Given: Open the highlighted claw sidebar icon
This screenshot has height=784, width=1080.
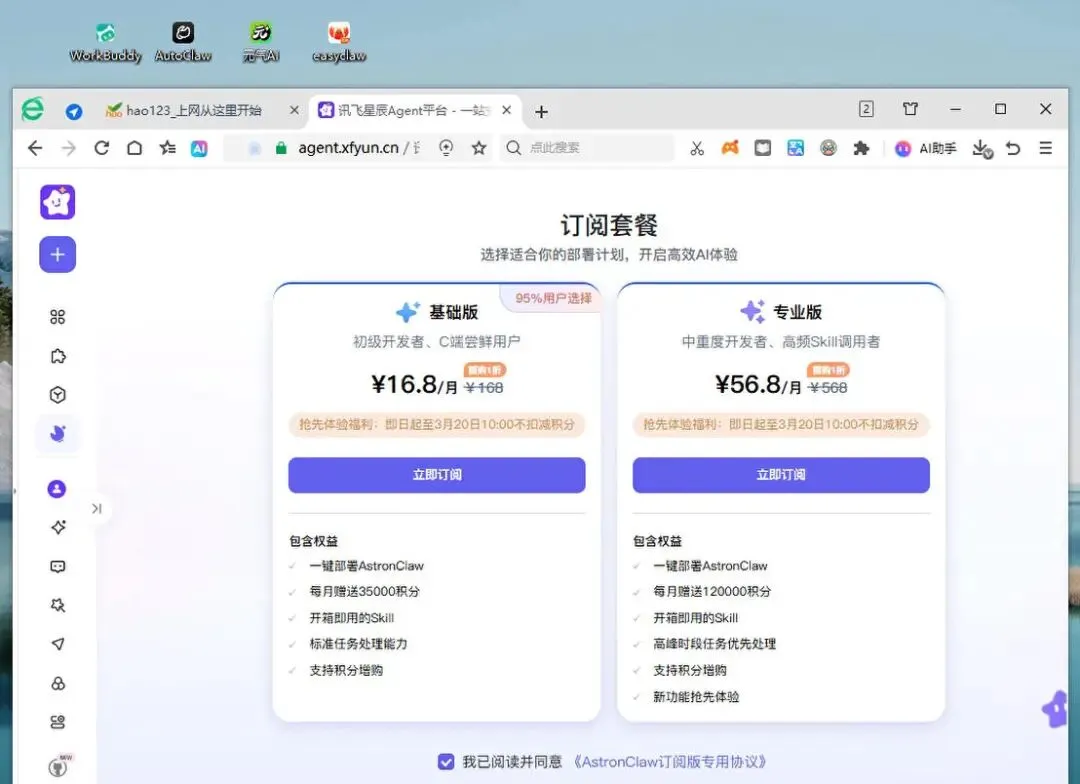Looking at the screenshot, I should 58,433.
